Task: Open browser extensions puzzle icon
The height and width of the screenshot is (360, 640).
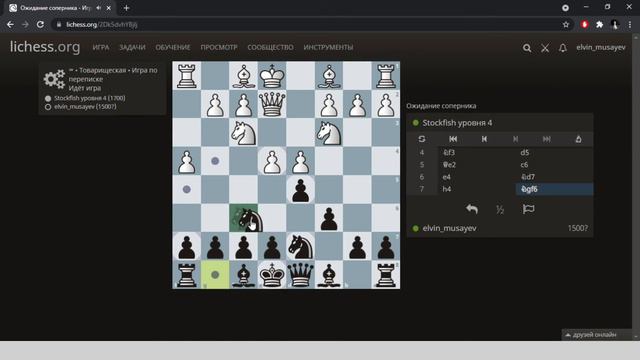Action: point(599,24)
